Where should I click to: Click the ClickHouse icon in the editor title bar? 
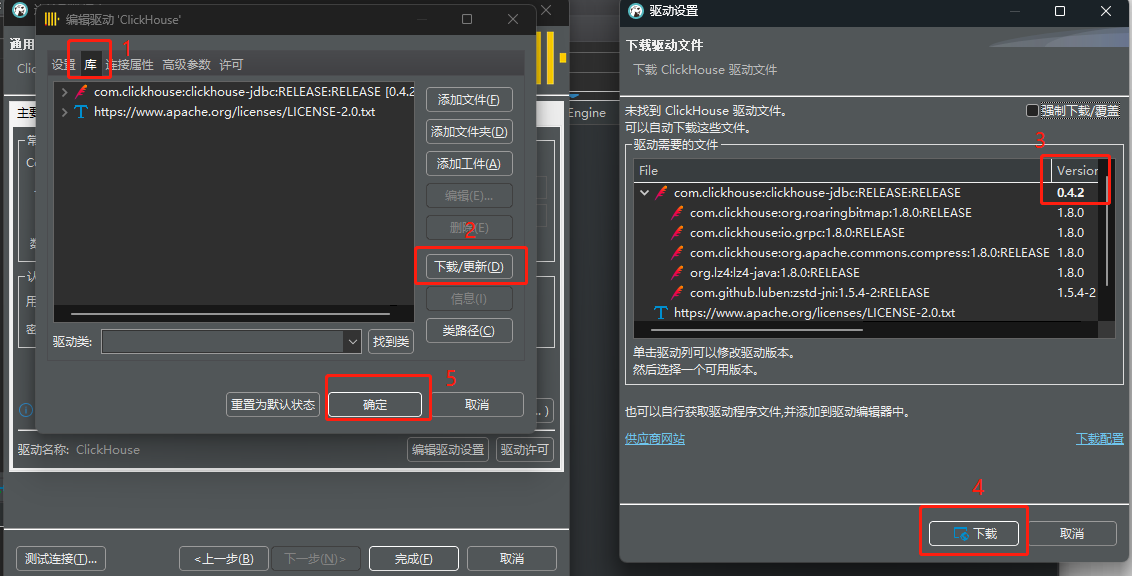click(51, 19)
